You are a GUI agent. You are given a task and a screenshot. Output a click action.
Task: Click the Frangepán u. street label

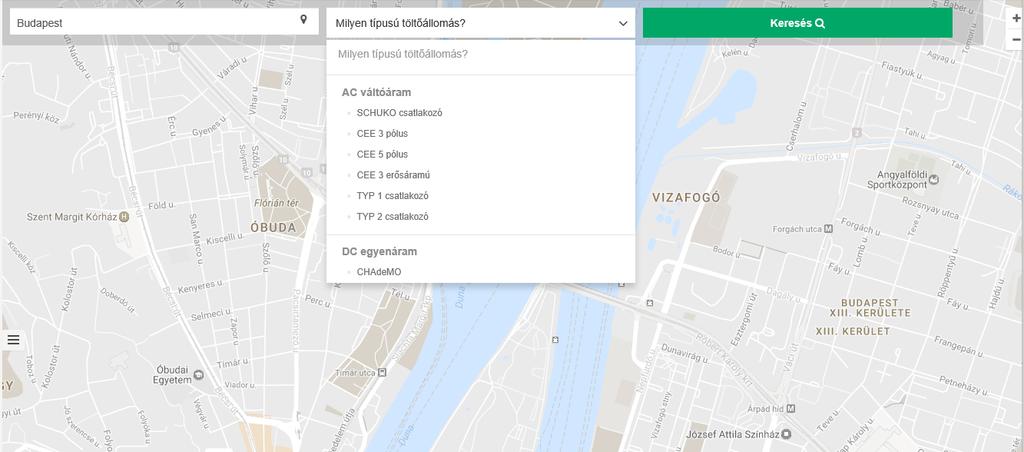pos(959,346)
